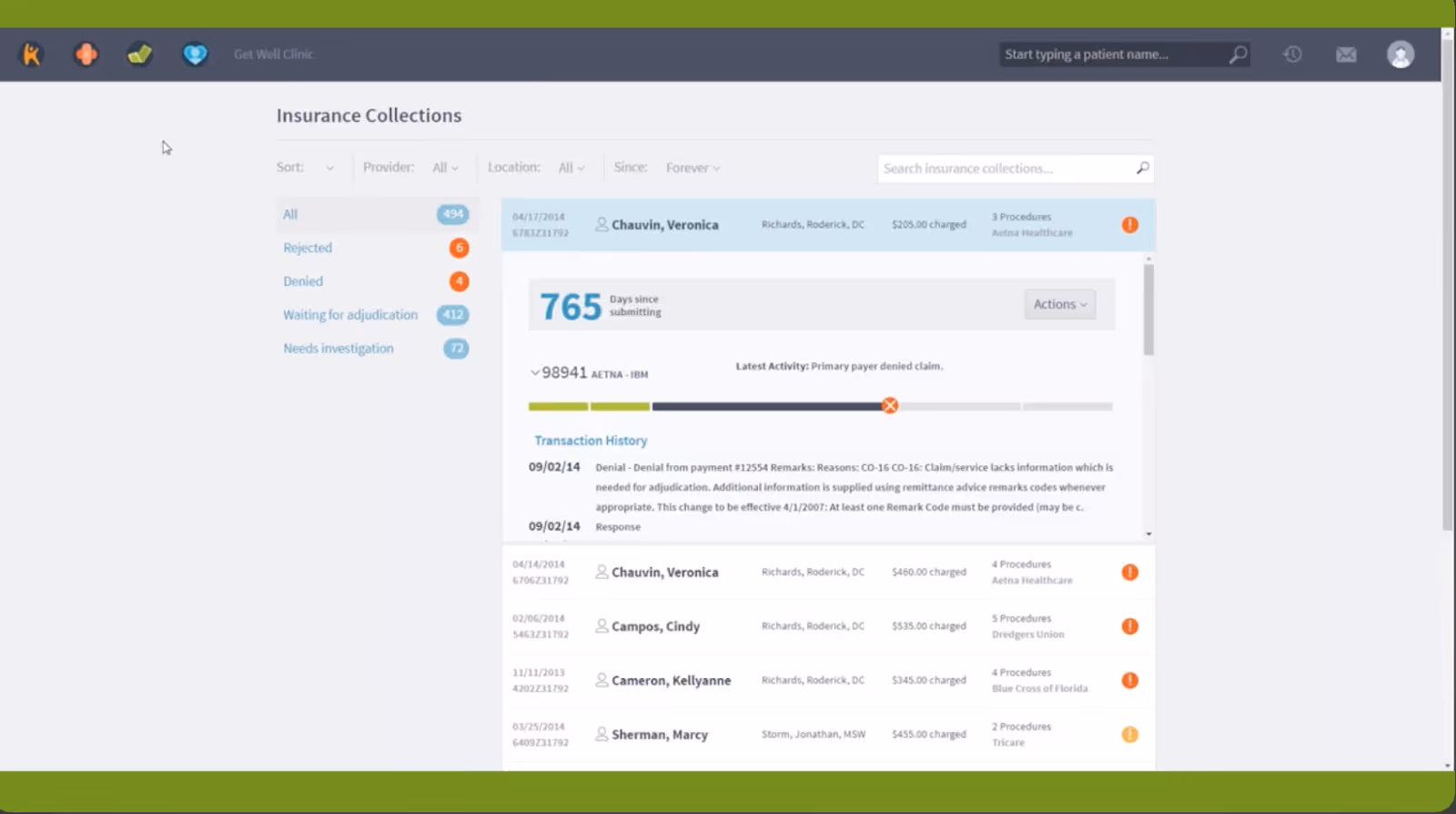Select the Rejected filter
The width and height of the screenshot is (1456, 814).
308,248
